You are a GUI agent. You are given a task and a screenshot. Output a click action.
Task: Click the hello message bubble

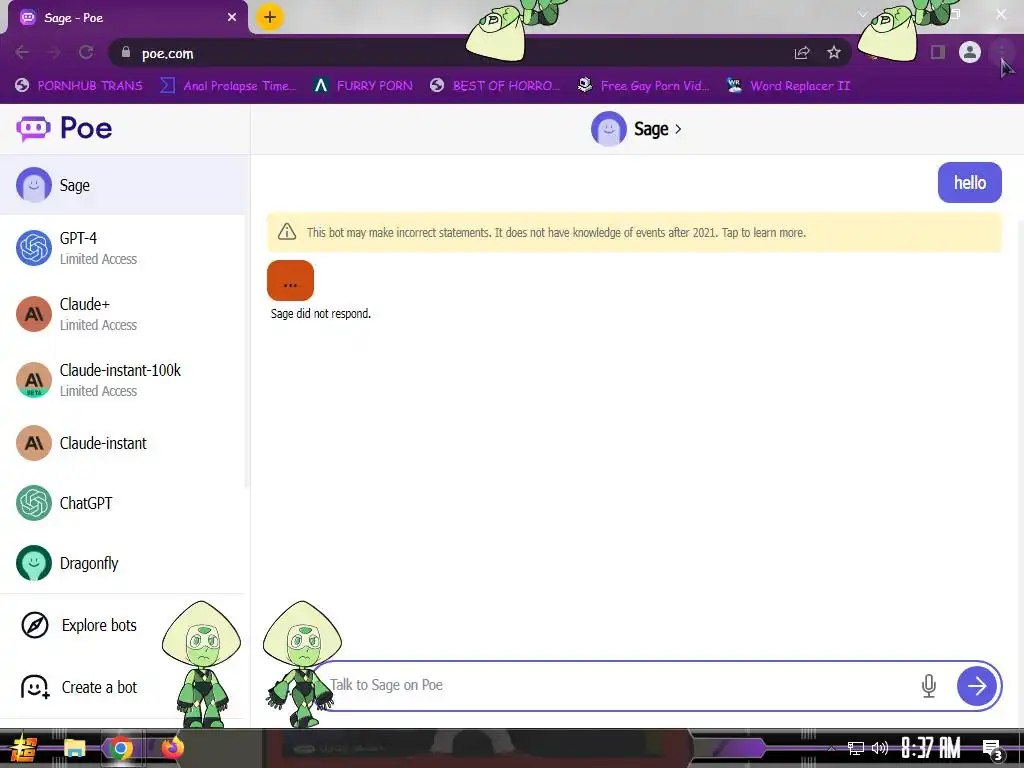[969, 183]
